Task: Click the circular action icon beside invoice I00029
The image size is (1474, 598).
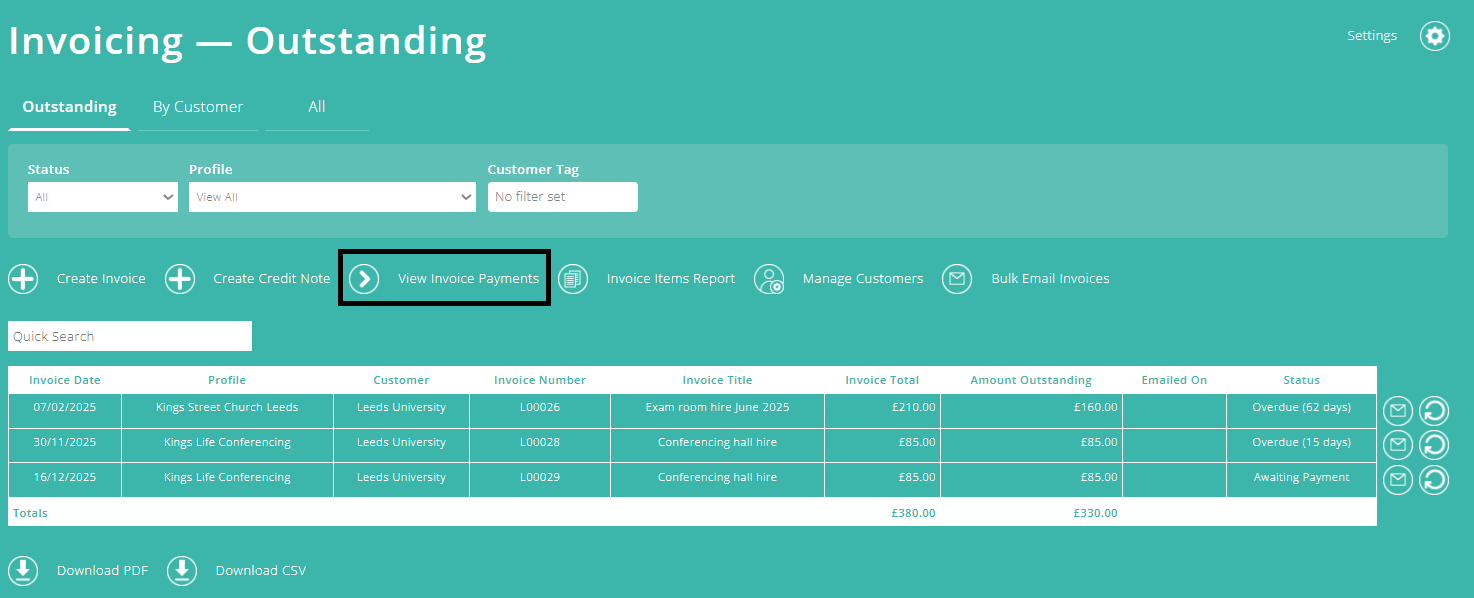Action: pyautogui.click(x=1433, y=479)
